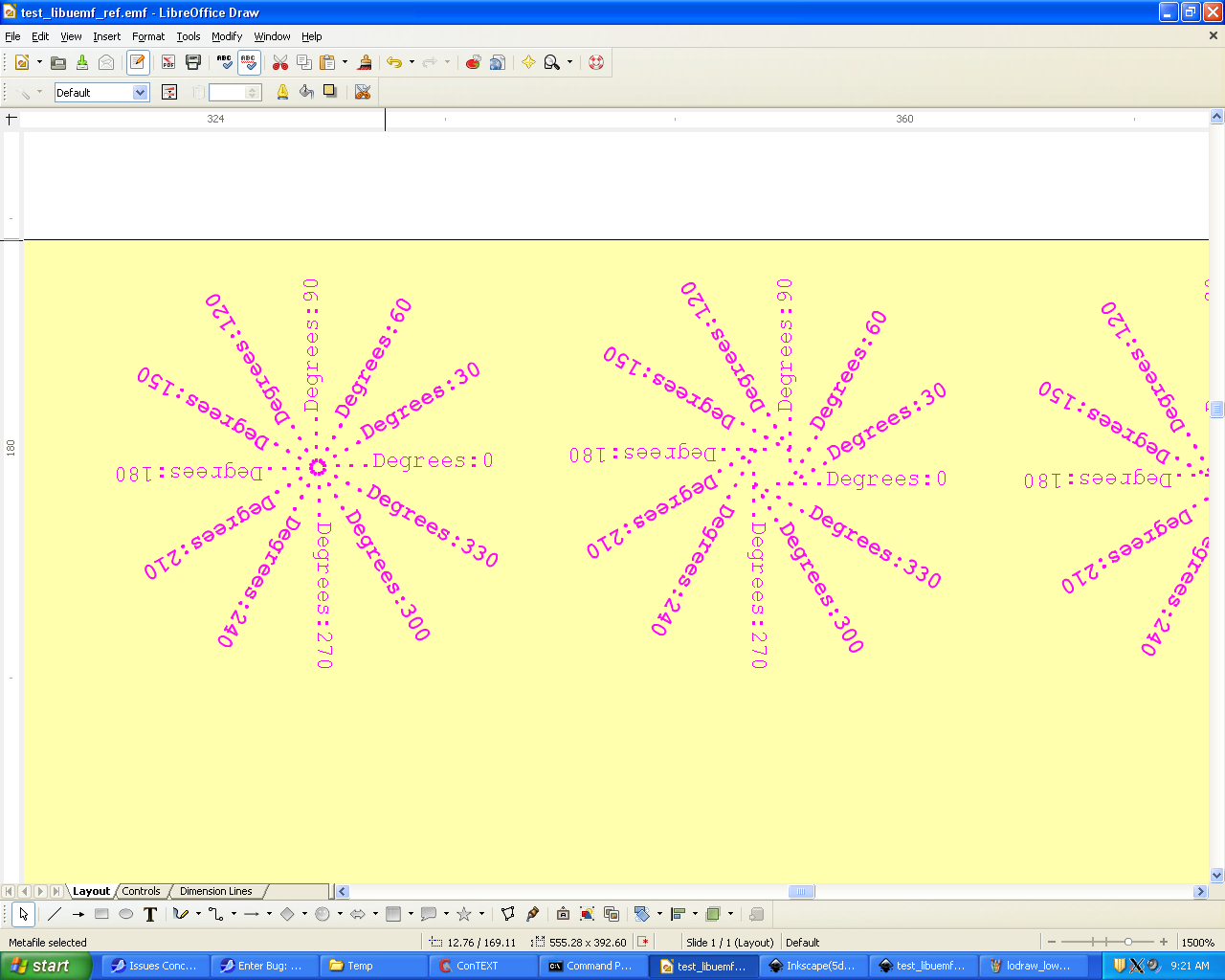The width and height of the screenshot is (1225, 980).
Task: Click the Print icon
Action: coord(193,62)
